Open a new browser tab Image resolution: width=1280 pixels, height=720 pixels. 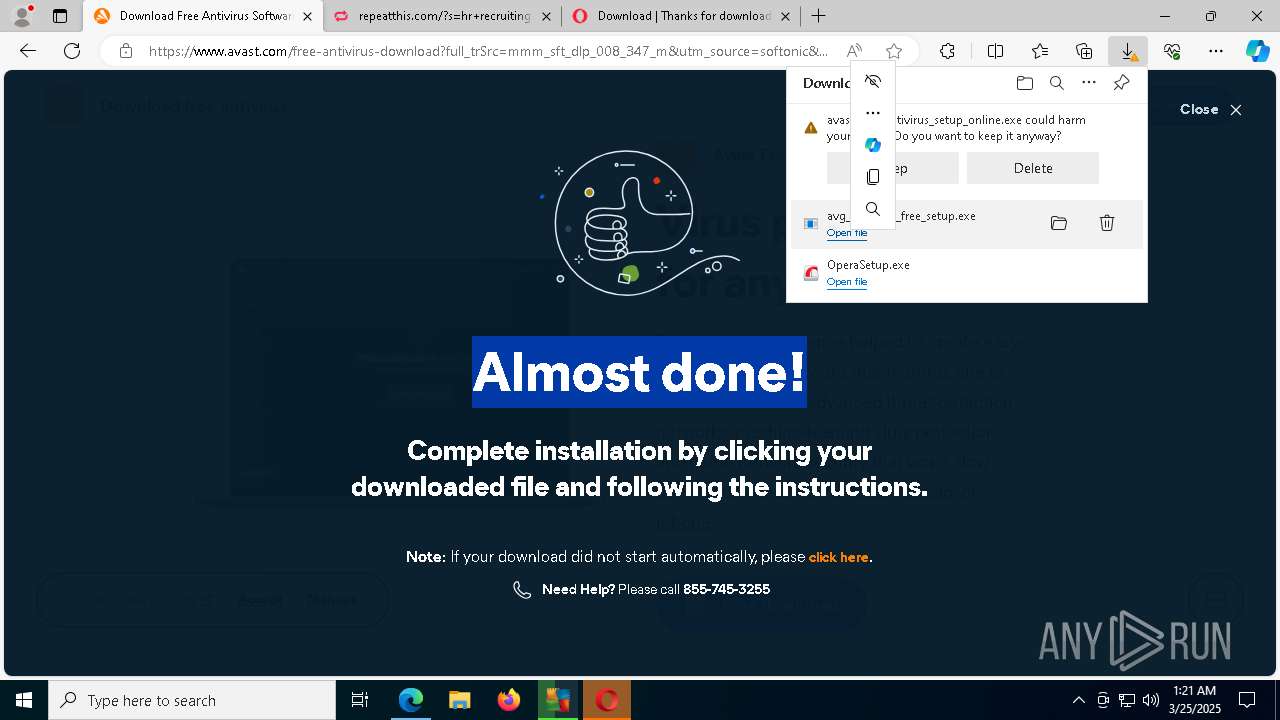pos(819,16)
